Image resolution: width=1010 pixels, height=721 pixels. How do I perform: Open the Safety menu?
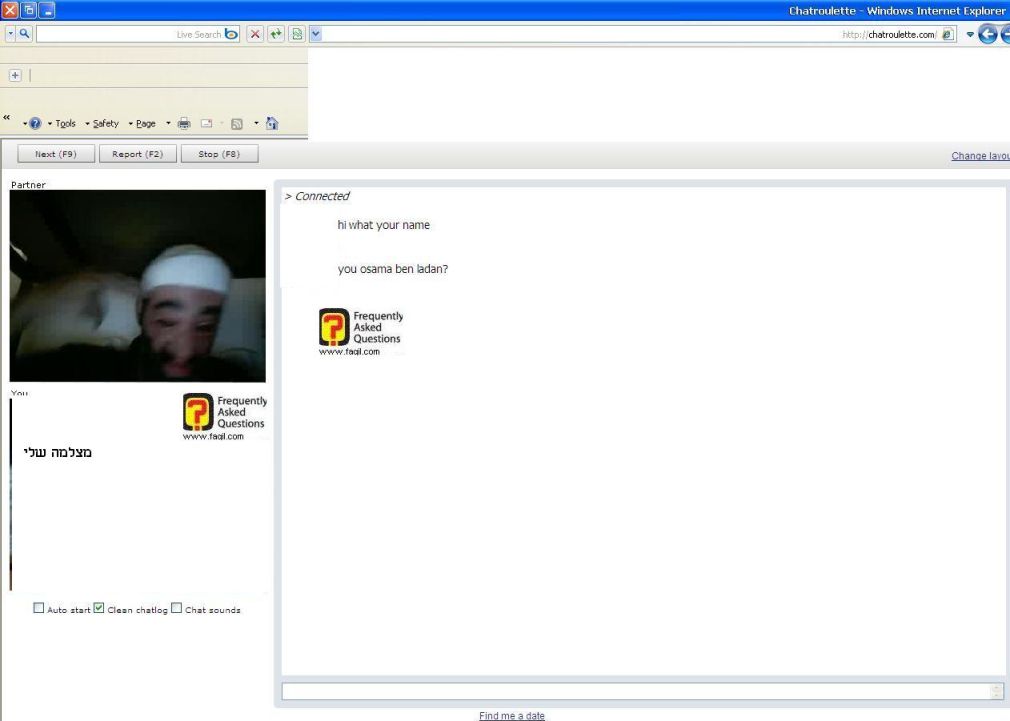[105, 124]
